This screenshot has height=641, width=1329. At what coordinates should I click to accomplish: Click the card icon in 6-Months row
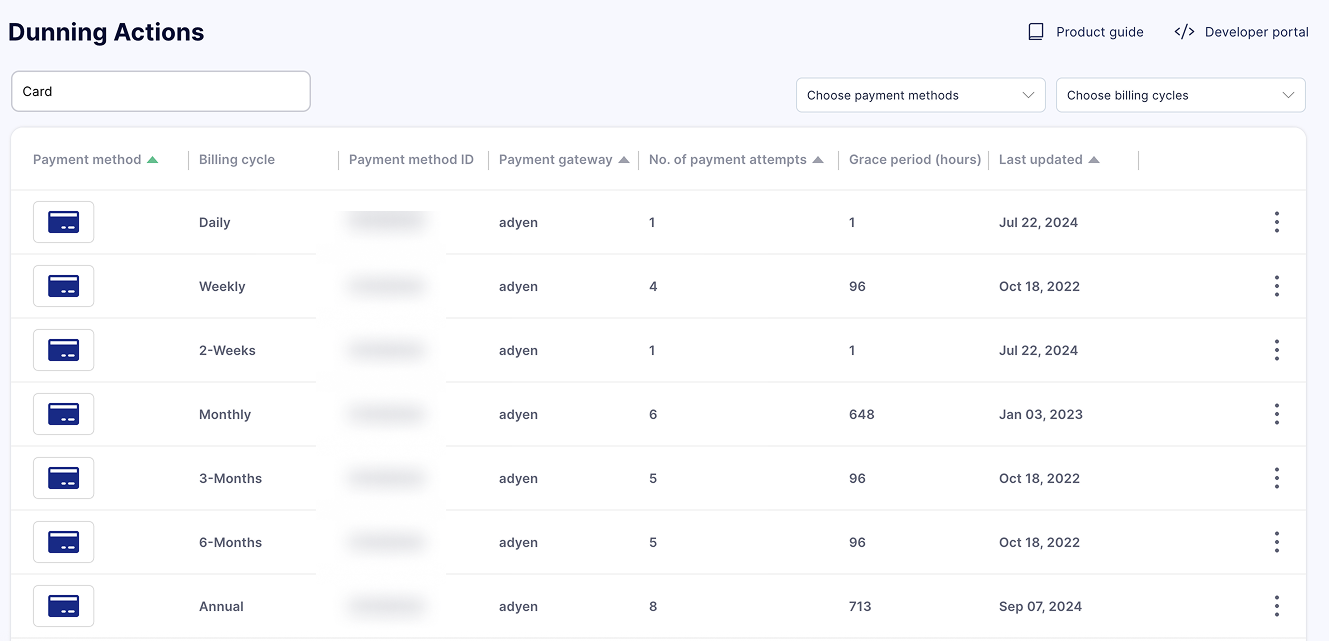[64, 542]
